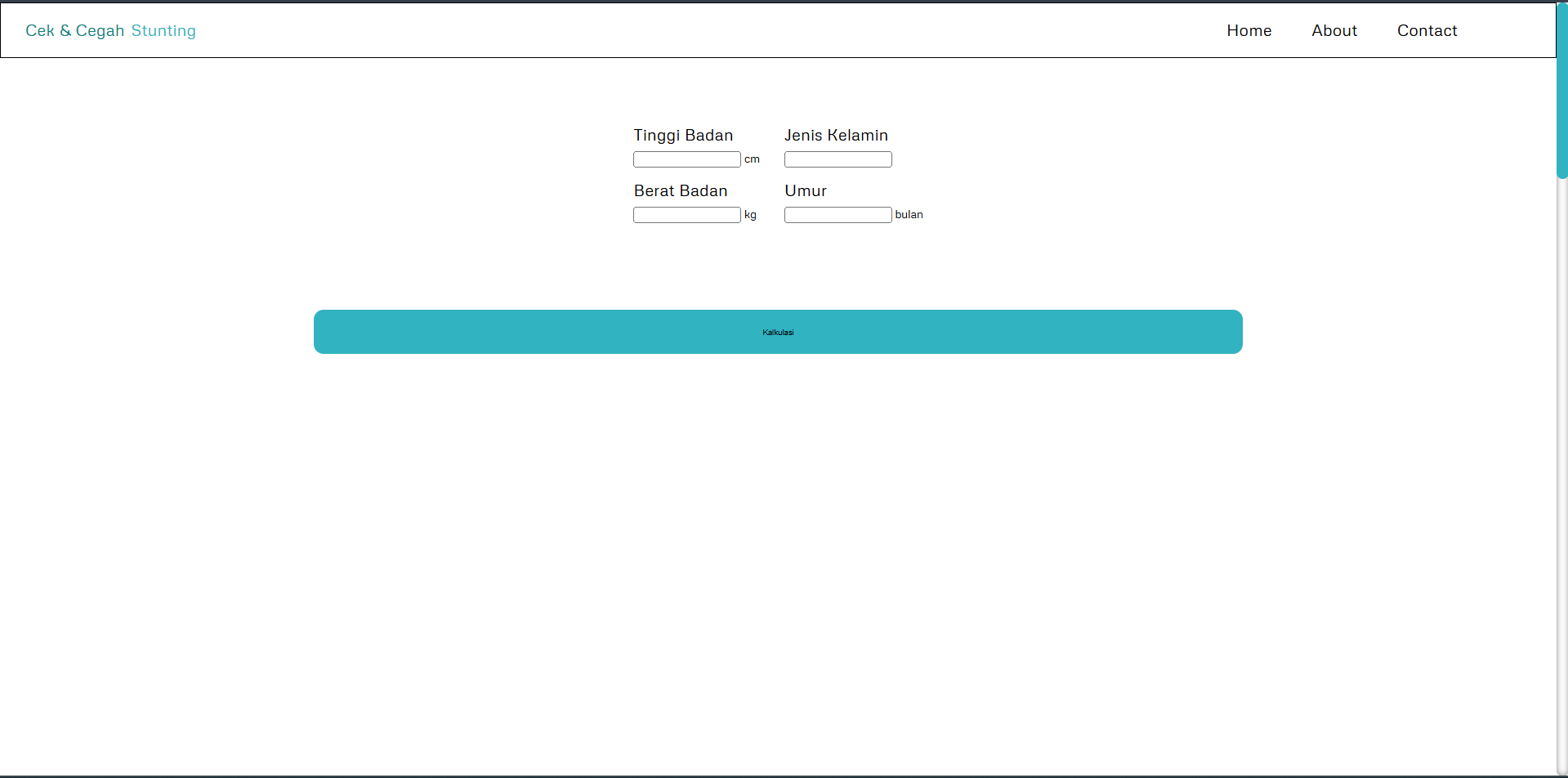The height and width of the screenshot is (778, 1568).
Task: Click the "Tinggi Badan" label
Action: pos(683,136)
